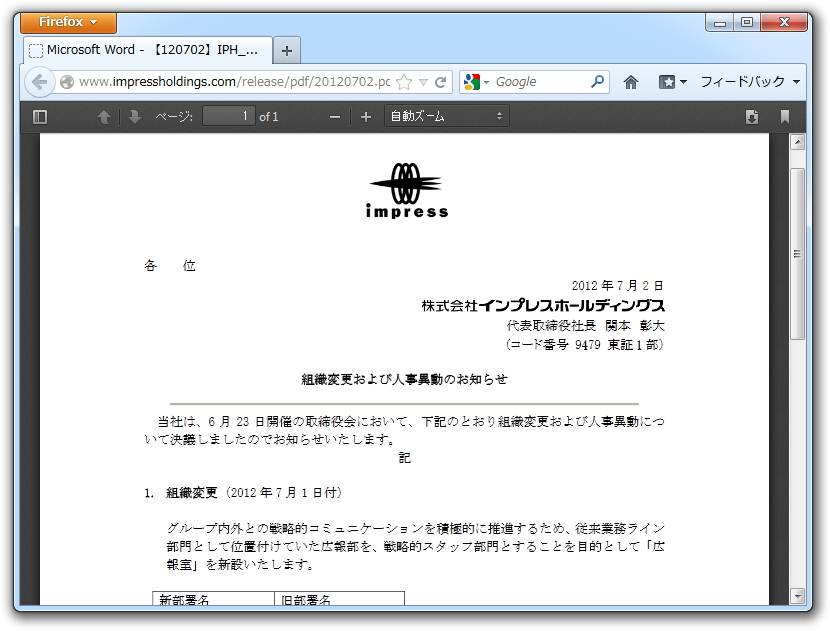Screen dimensions: 830x631
Task: Go to previous page using up arrow
Action: point(103,116)
